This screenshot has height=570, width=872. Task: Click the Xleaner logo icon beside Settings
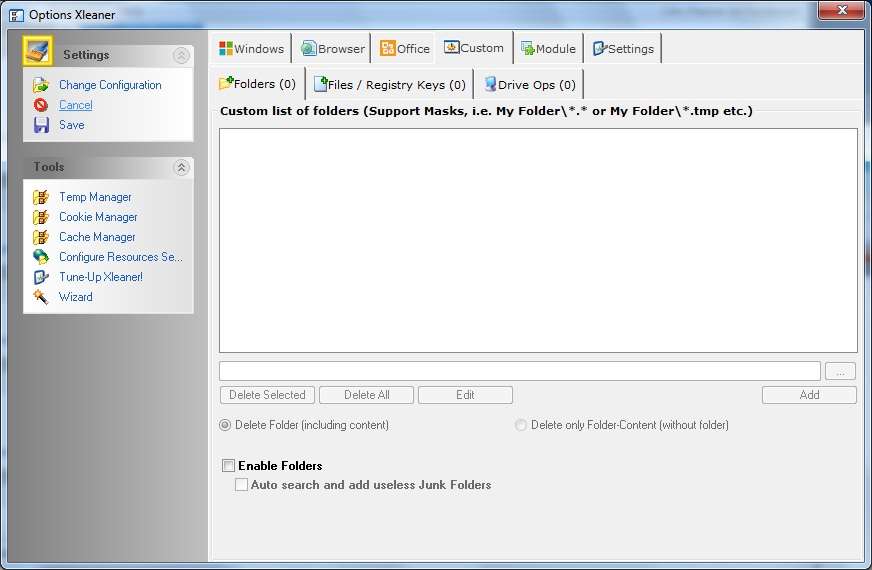point(38,51)
